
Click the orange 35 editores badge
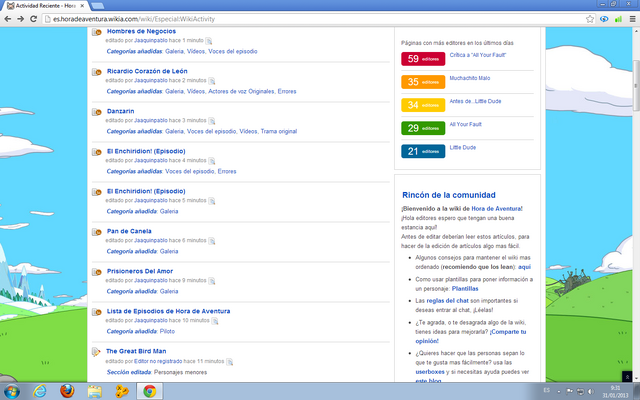click(423, 82)
